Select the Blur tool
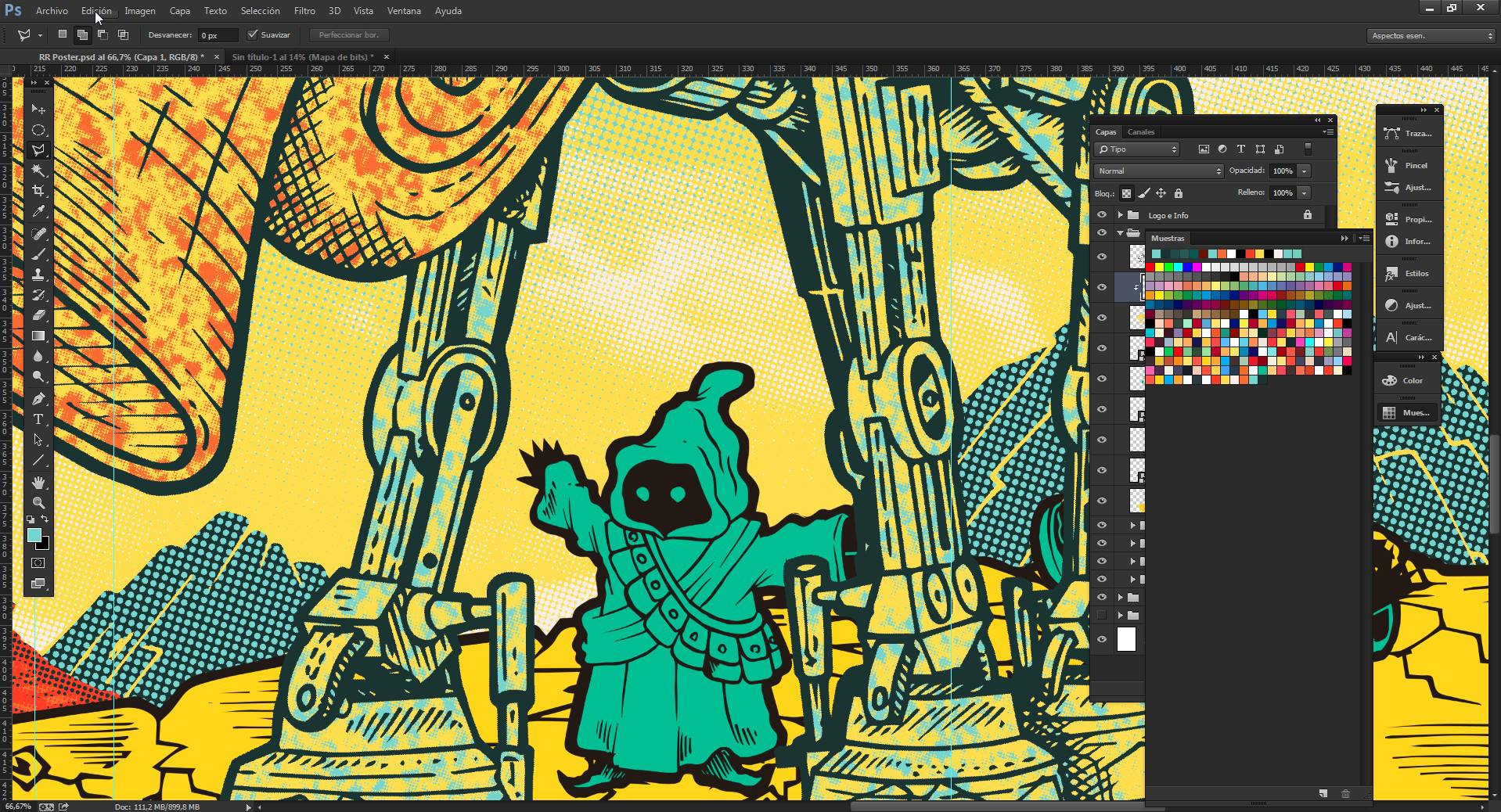Viewport: 1501px width, 812px height. click(38, 356)
